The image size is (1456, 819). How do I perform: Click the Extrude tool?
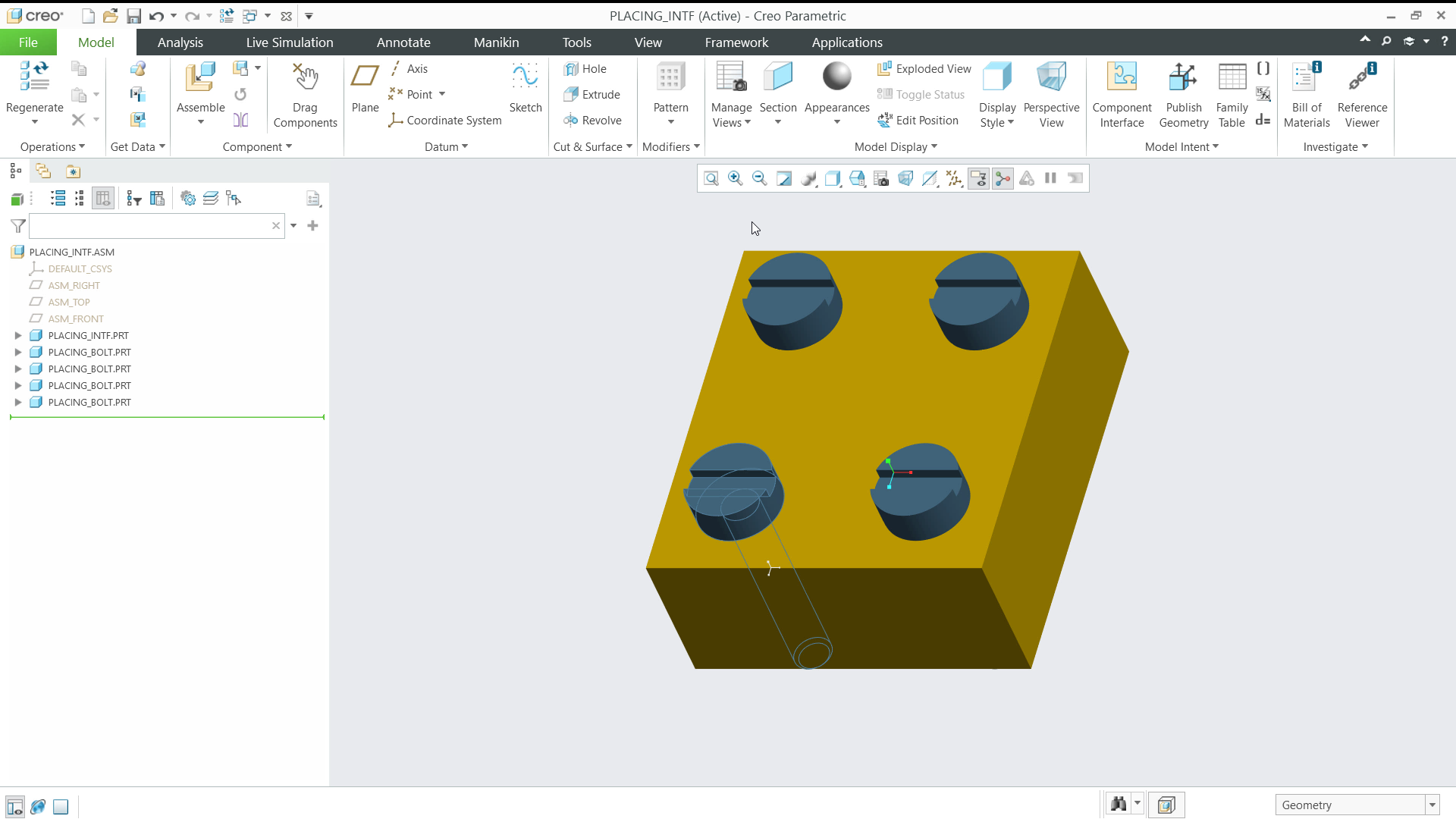(x=592, y=95)
